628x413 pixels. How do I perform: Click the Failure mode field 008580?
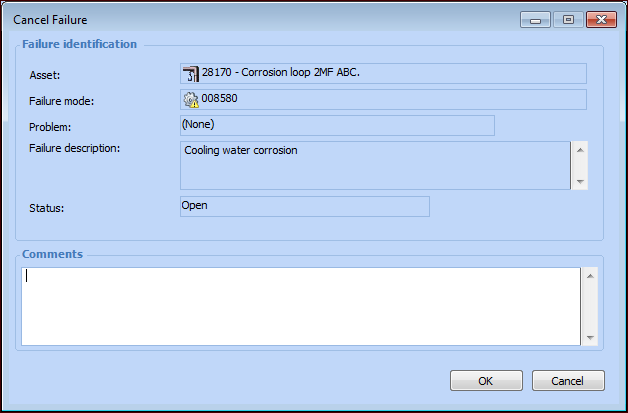click(x=390, y=99)
